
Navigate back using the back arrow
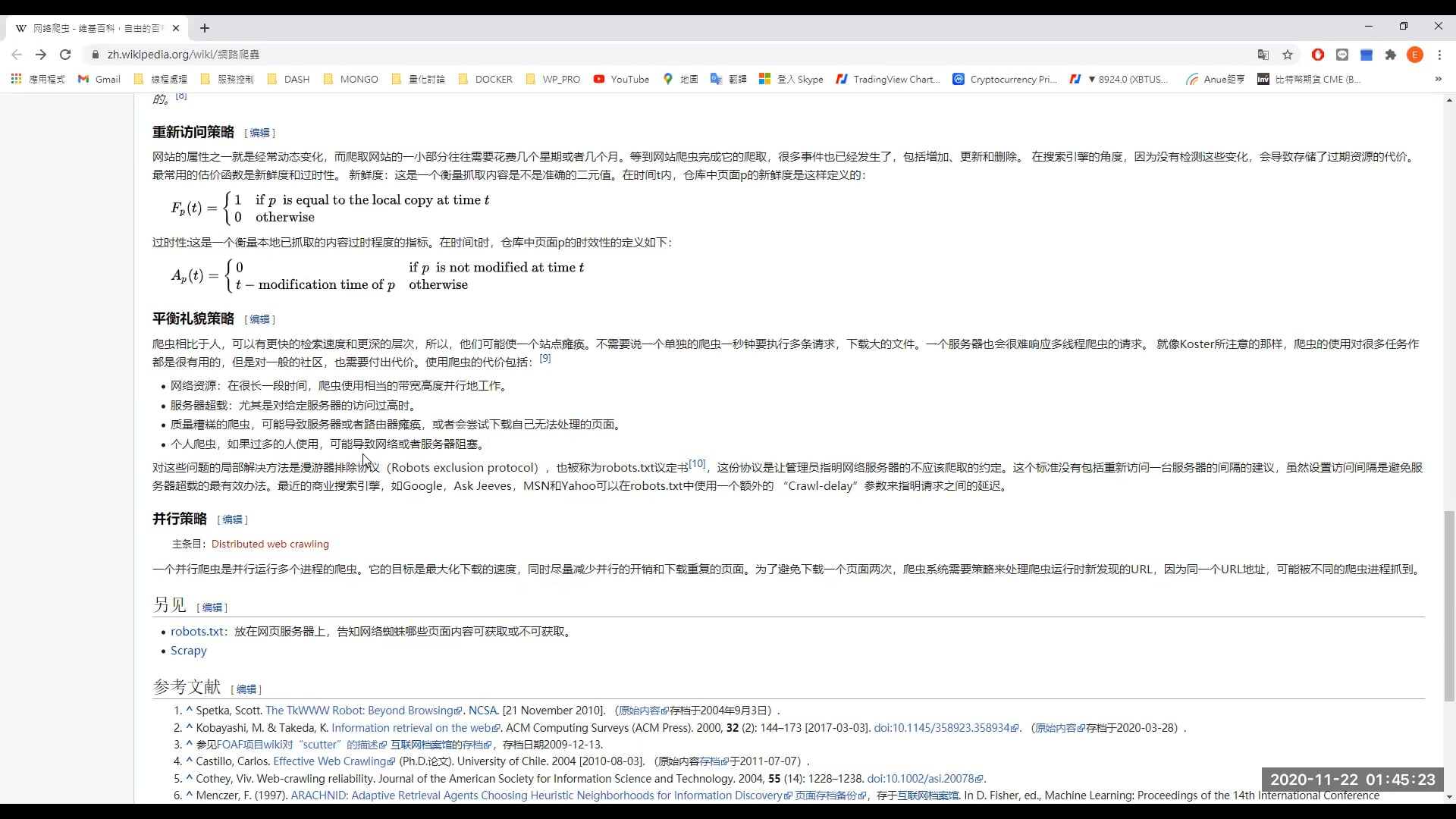click(16, 55)
